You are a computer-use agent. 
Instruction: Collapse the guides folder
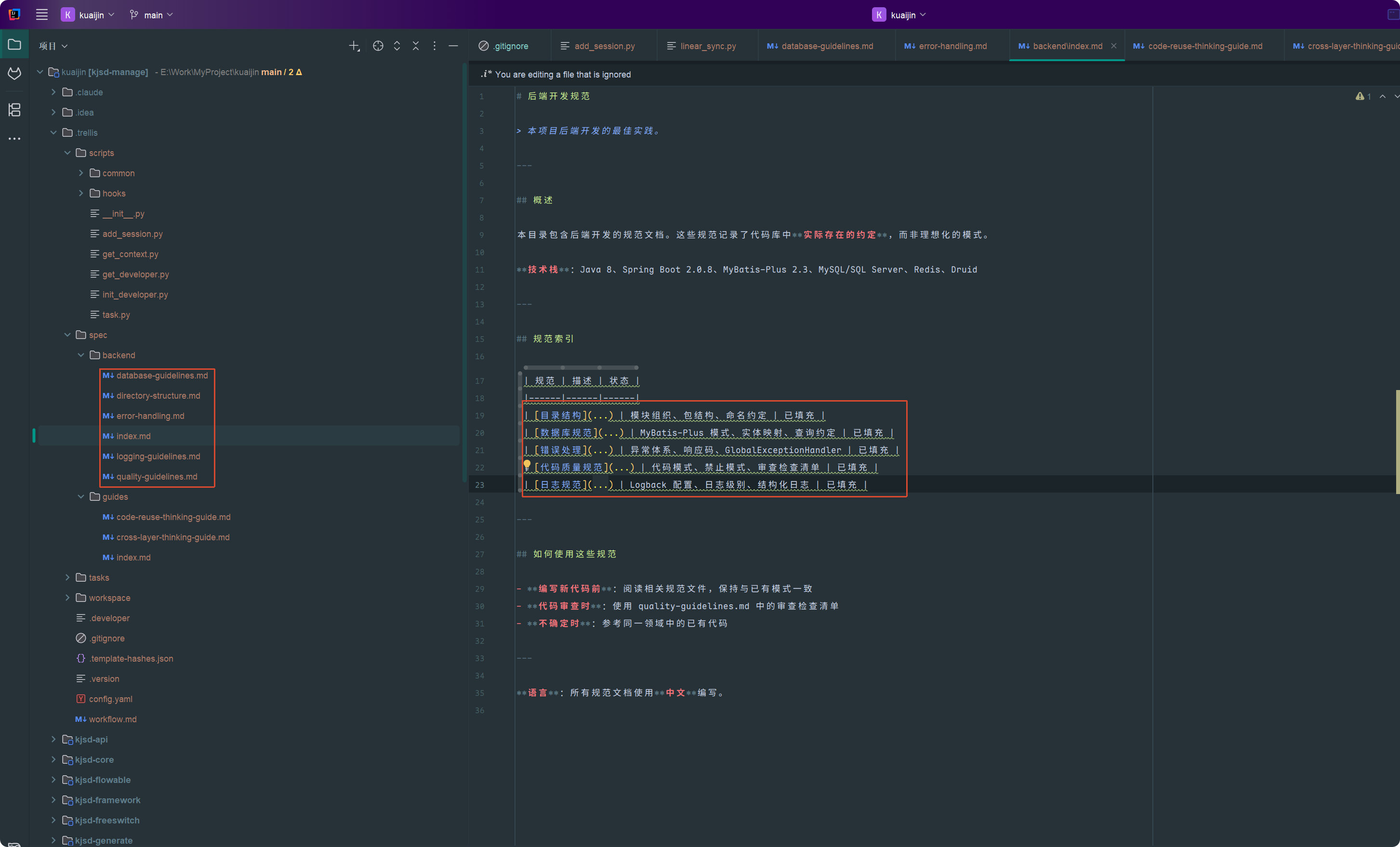coord(80,496)
